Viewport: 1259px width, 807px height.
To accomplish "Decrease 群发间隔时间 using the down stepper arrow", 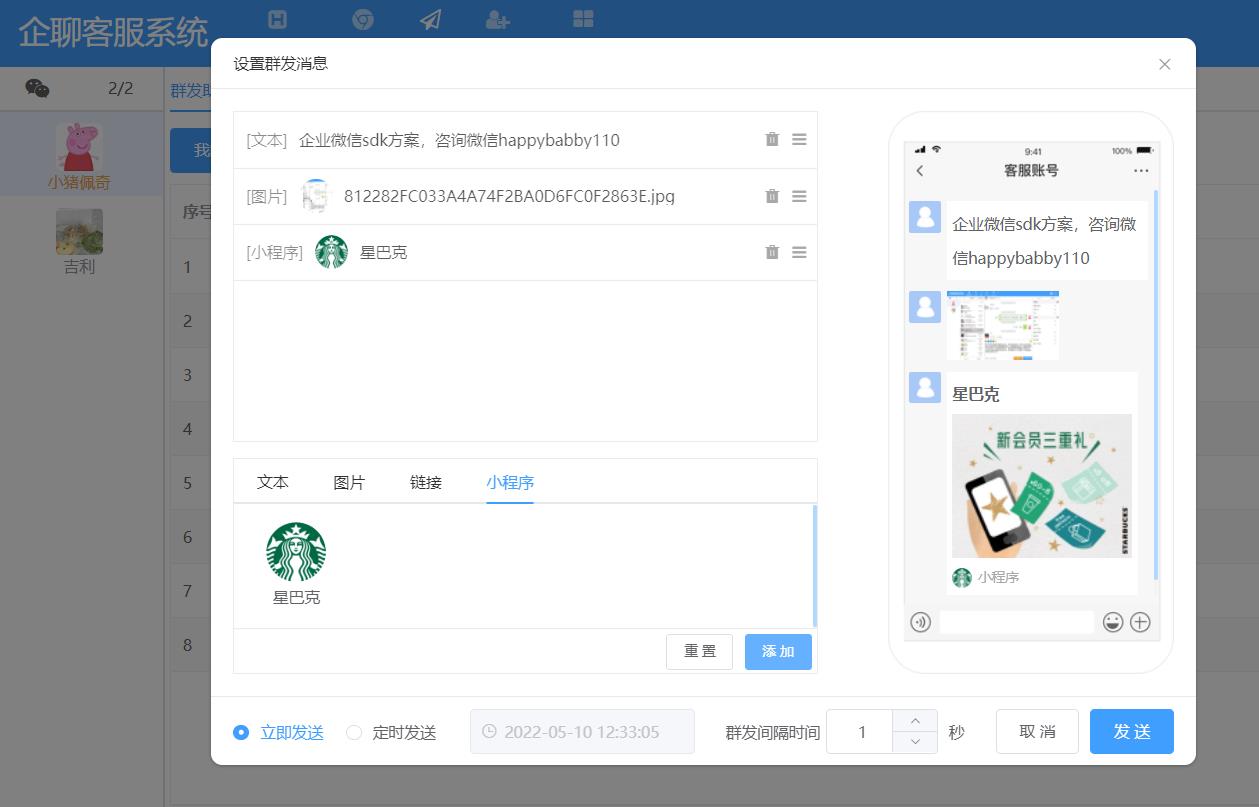I will pos(914,743).
